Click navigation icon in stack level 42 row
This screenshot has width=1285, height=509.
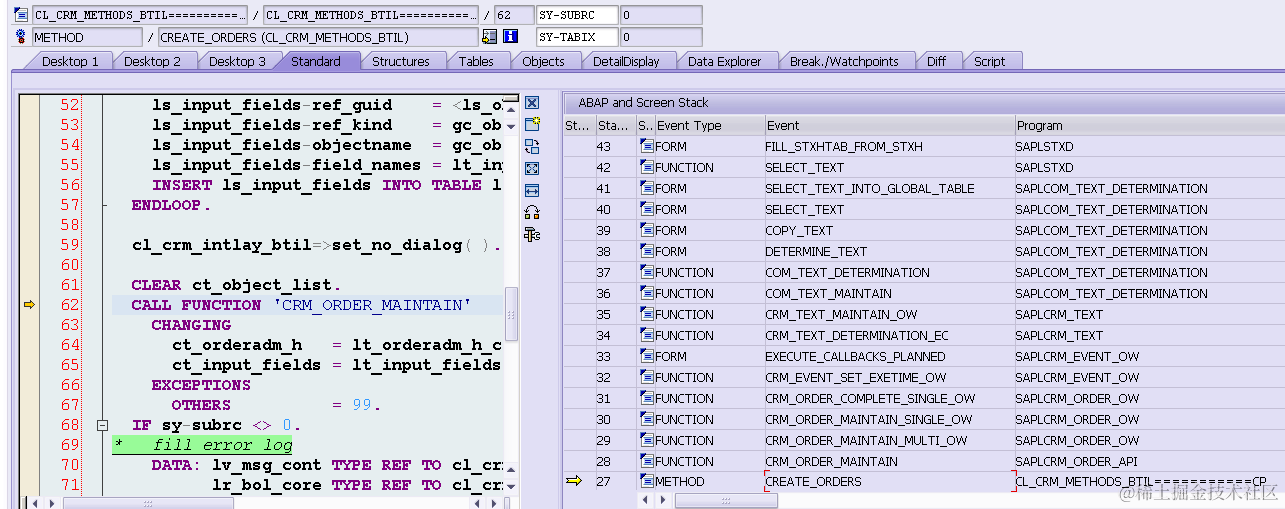pyautogui.click(x=647, y=167)
